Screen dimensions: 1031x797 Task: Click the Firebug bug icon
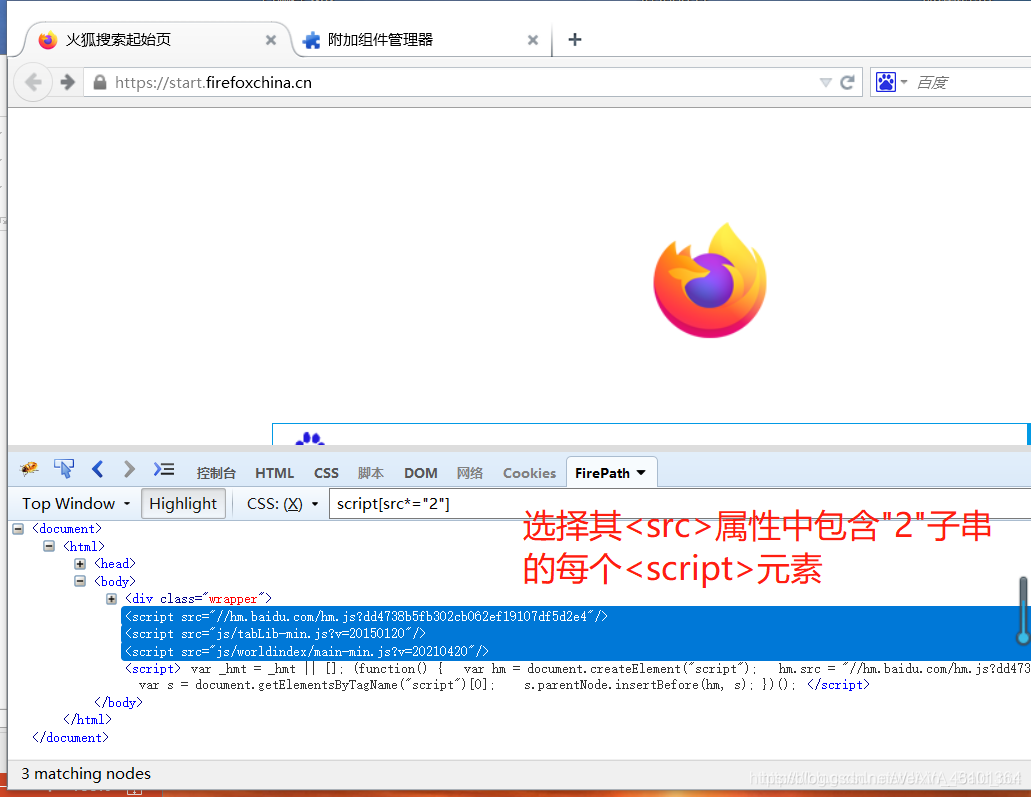[29, 469]
